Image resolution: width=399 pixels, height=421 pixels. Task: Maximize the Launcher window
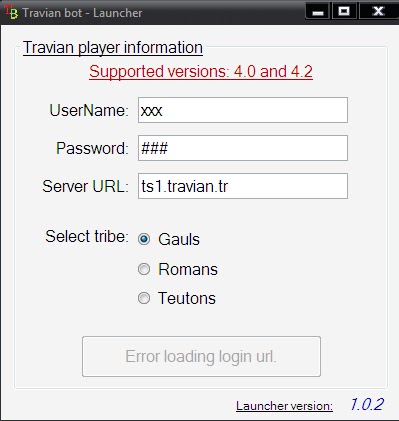coord(344,11)
